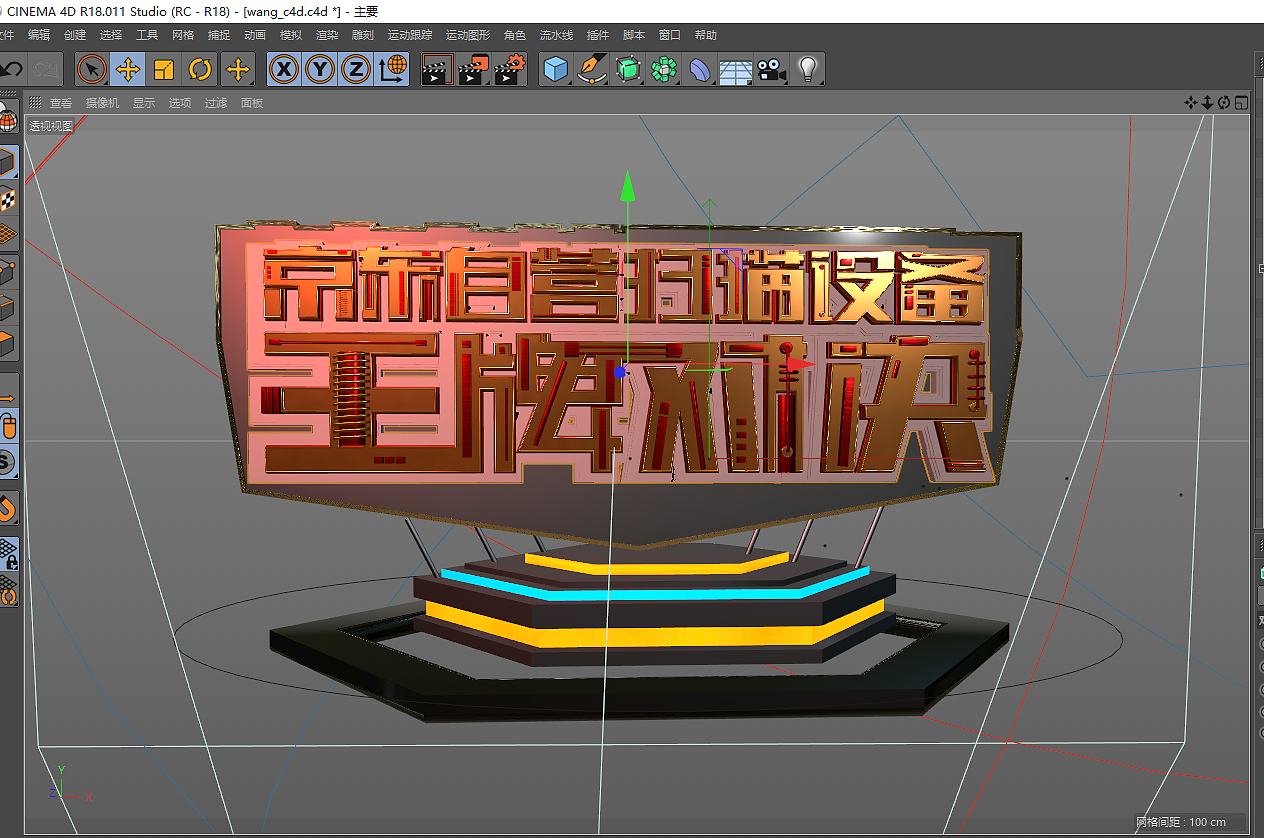Open the 创建 menu

pos(75,35)
